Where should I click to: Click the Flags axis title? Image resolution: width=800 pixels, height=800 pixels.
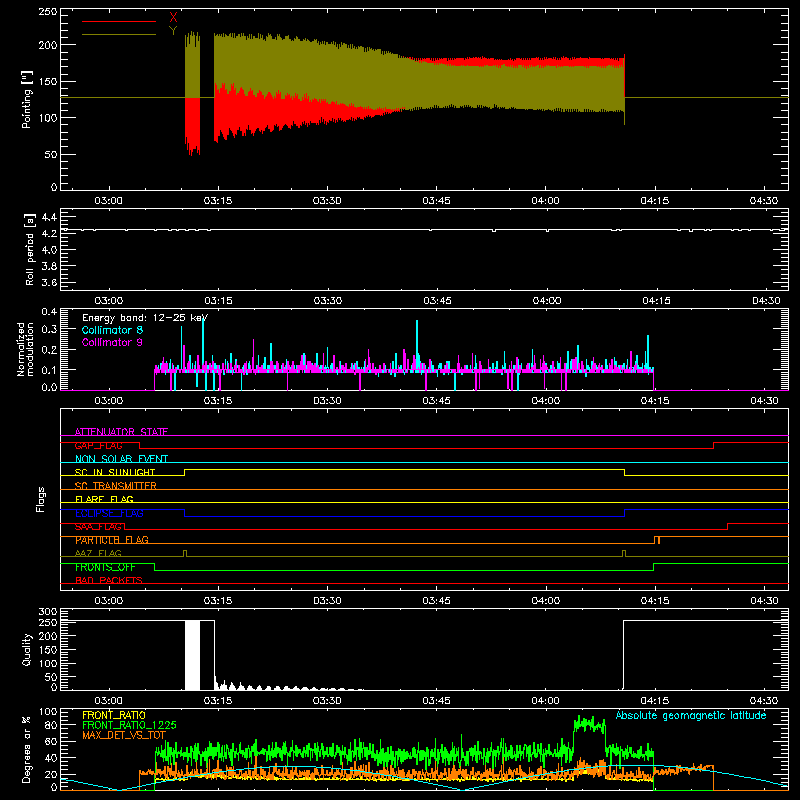(41, 499)
